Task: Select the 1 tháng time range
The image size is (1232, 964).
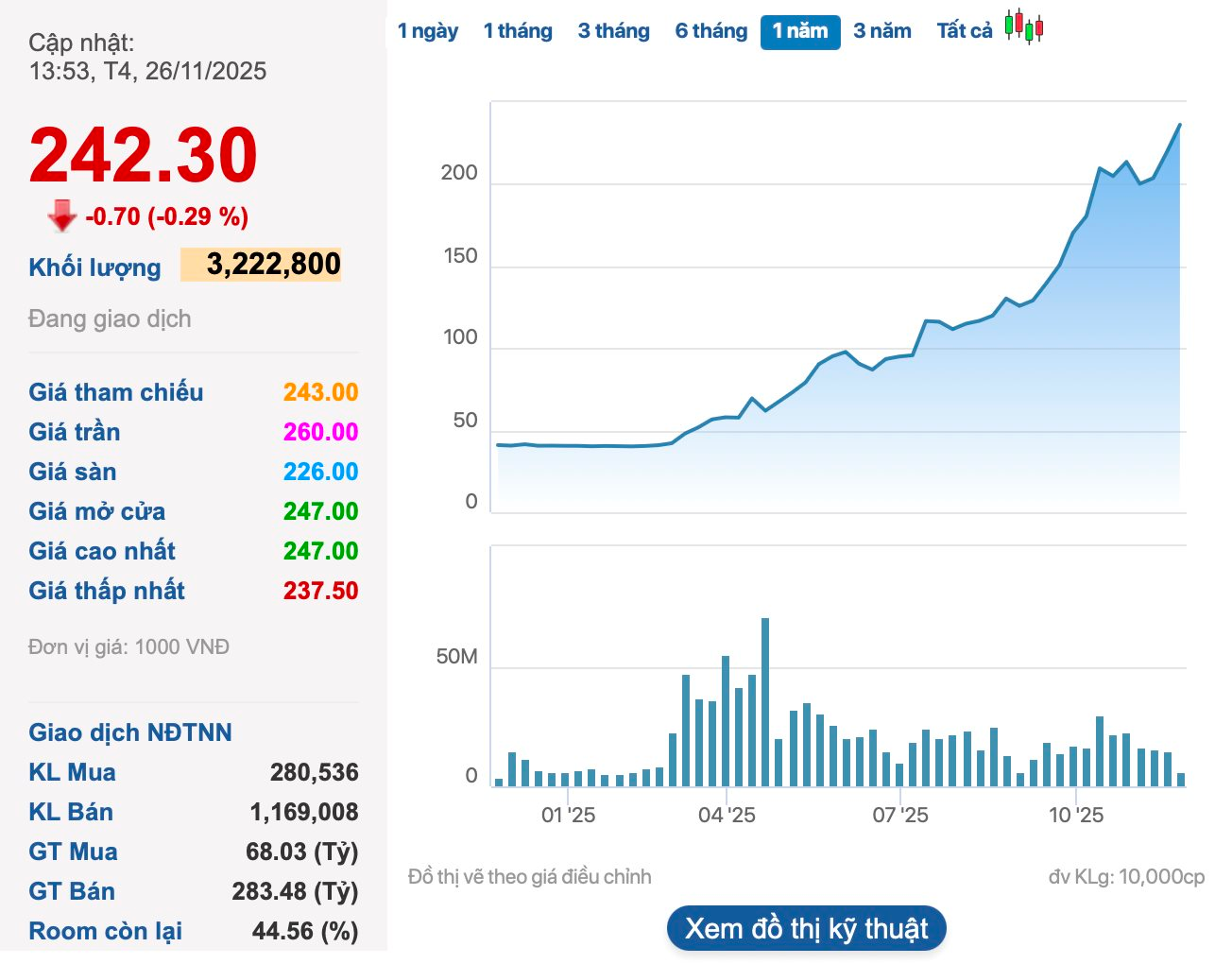Action: 518,31
